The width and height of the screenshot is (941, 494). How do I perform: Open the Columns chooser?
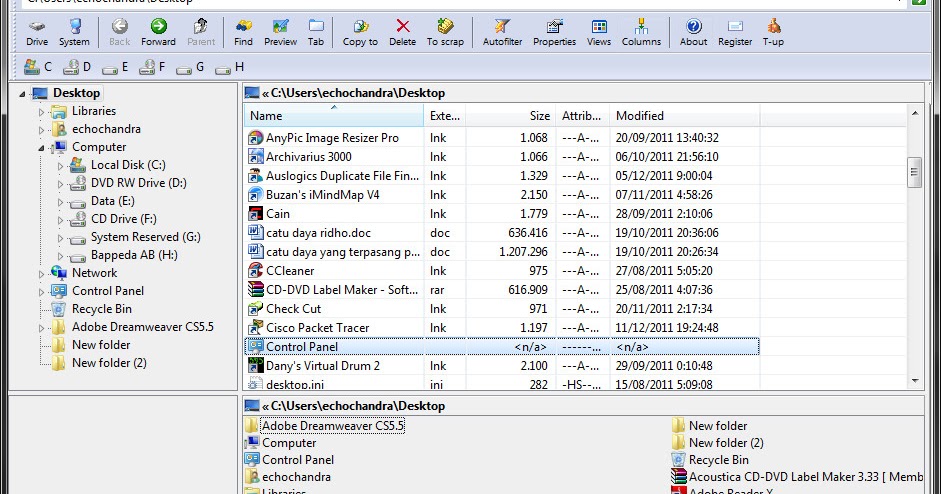pos(641,32)
